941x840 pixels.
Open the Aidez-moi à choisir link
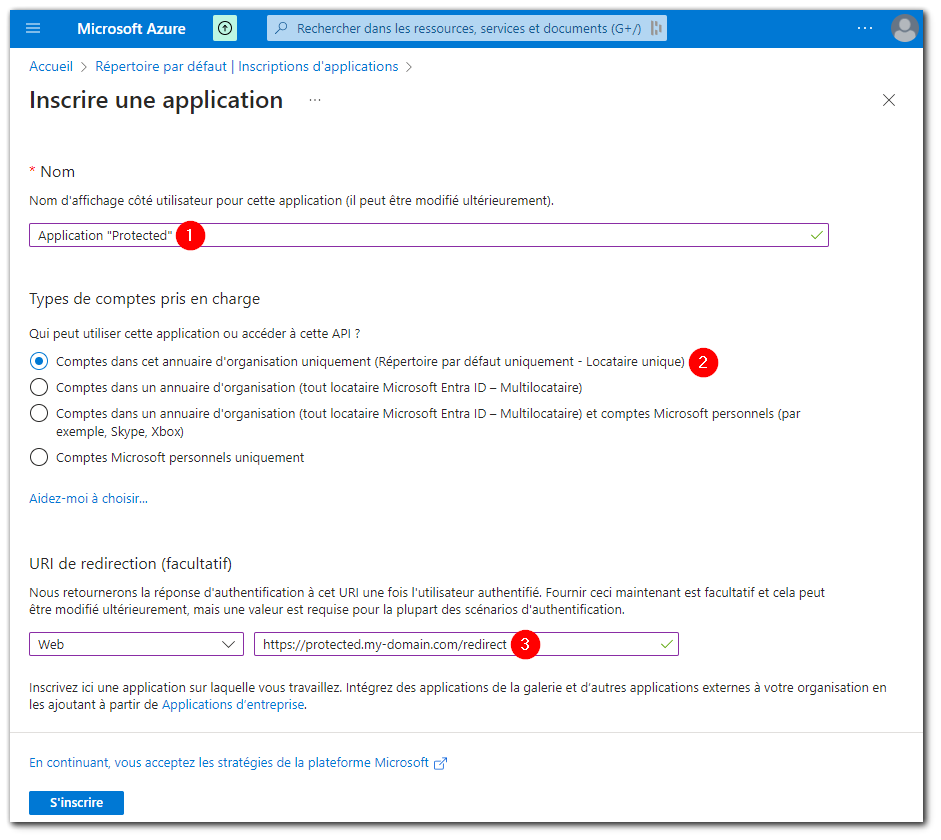[x=88, y=499]
